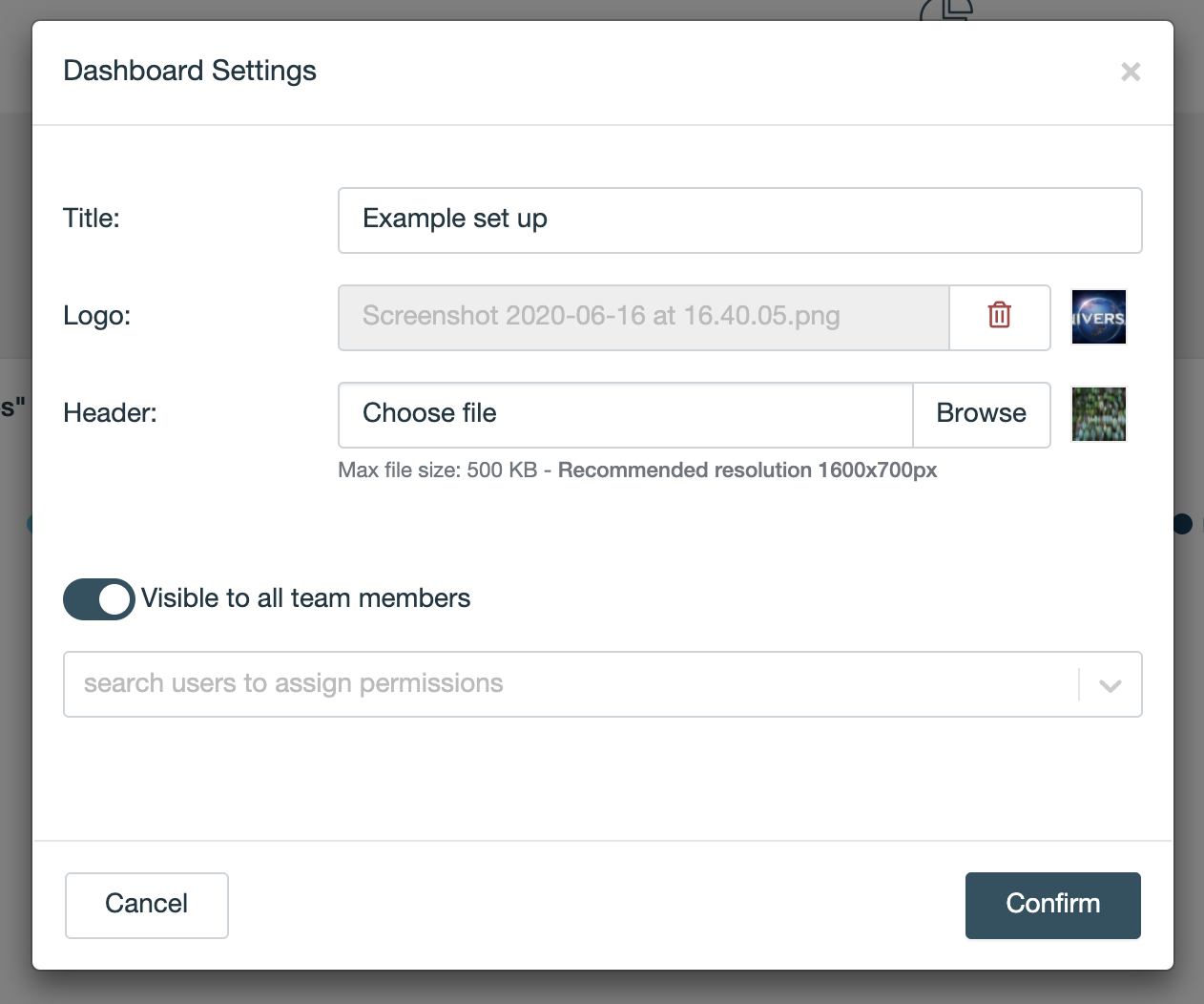Click the 'Dashboard Settings' dialog heading
Viewport: 1204px width, 1004px height.
point(190,71)
